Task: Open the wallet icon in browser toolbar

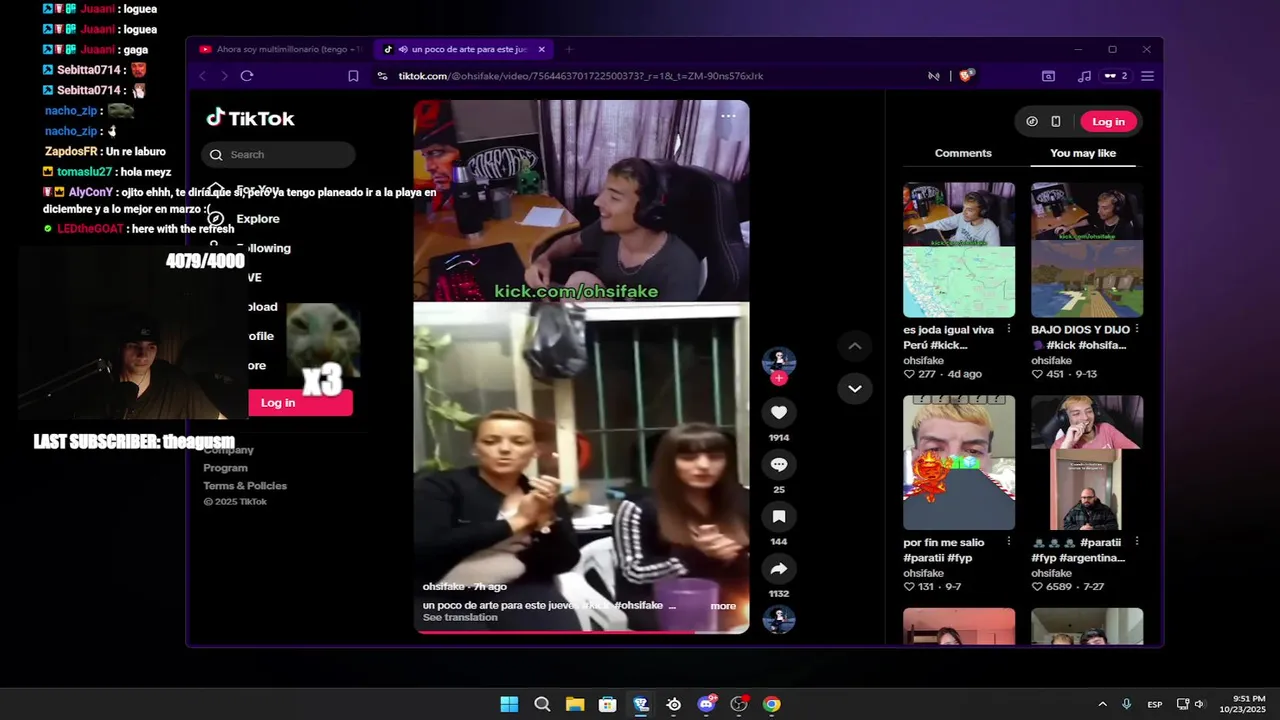Action: (1048, 76)
